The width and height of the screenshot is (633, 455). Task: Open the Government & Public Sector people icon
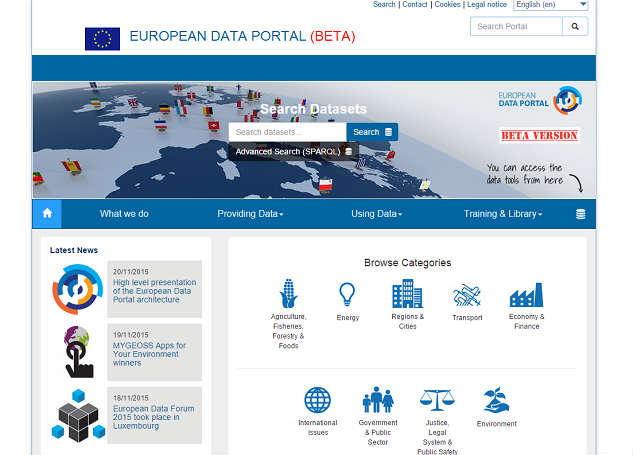(x=378, y=400)
